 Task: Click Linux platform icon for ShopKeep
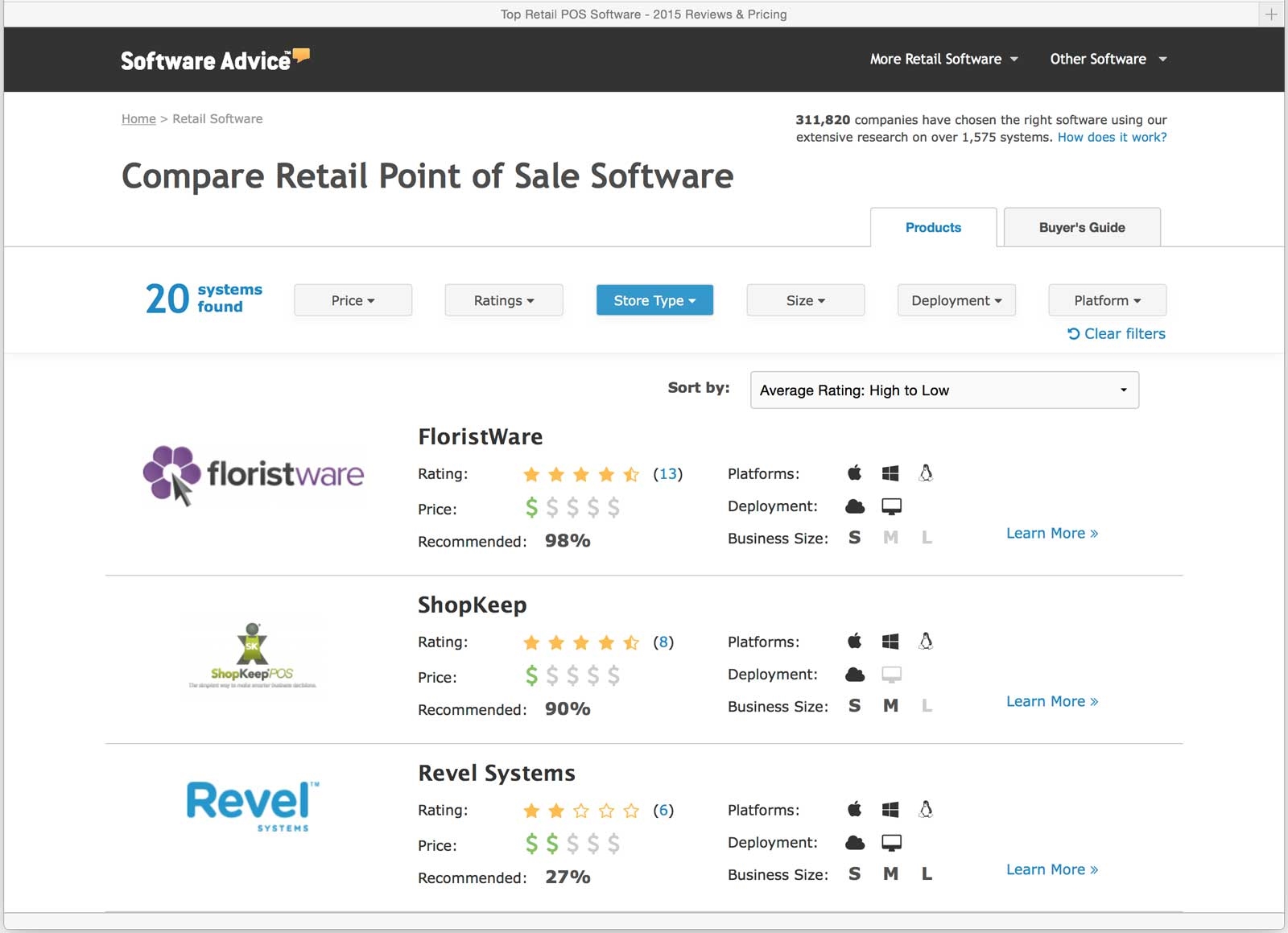click(926, 641)
